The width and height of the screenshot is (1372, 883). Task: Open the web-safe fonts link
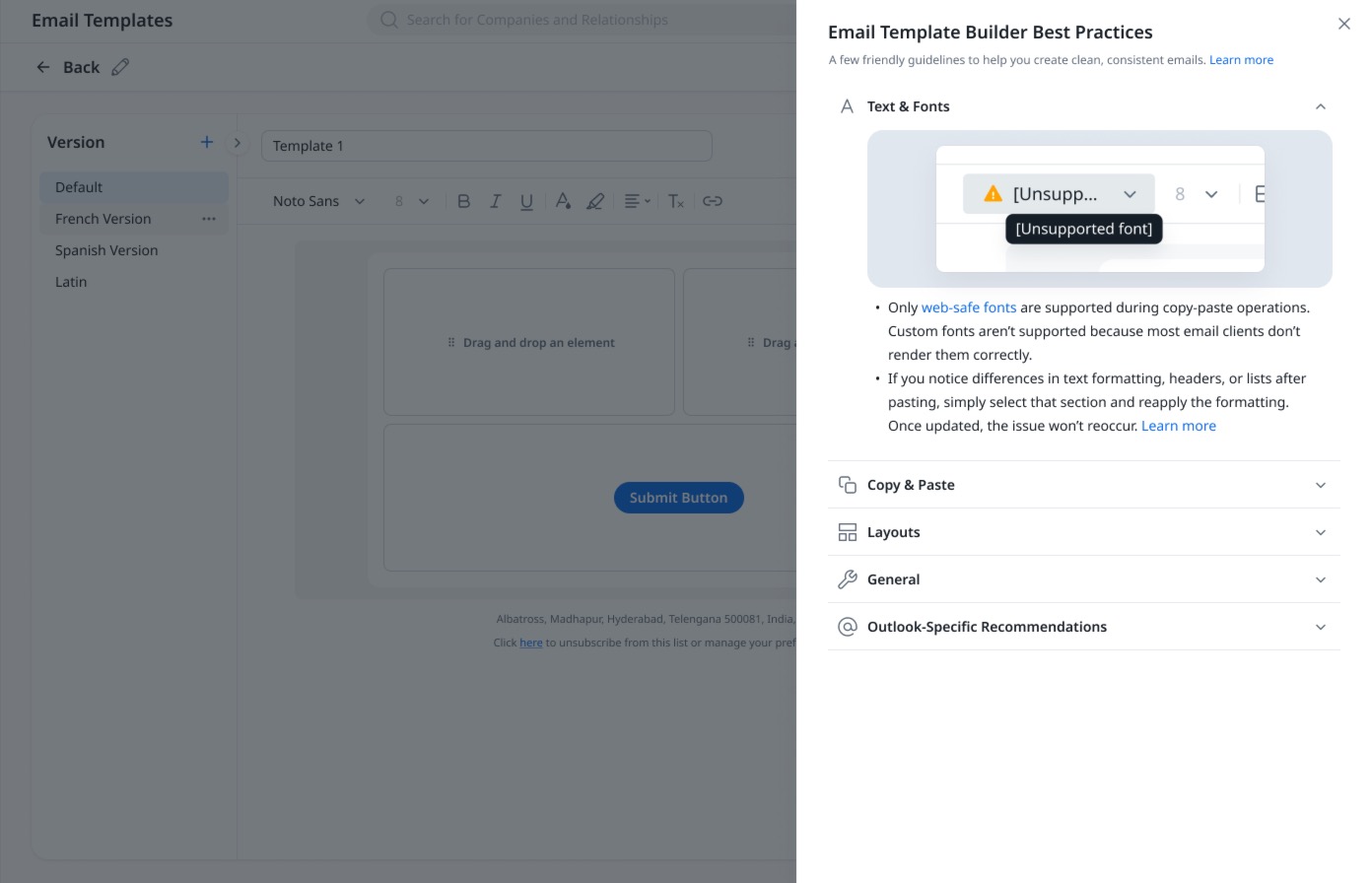click(x=969, y=306)
